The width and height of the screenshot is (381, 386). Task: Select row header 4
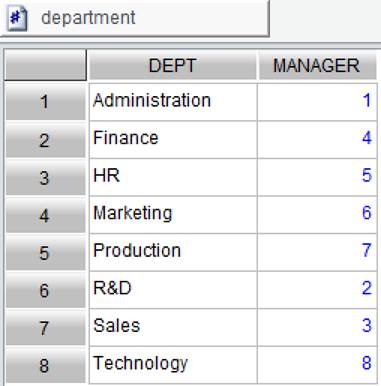(45, 215)
